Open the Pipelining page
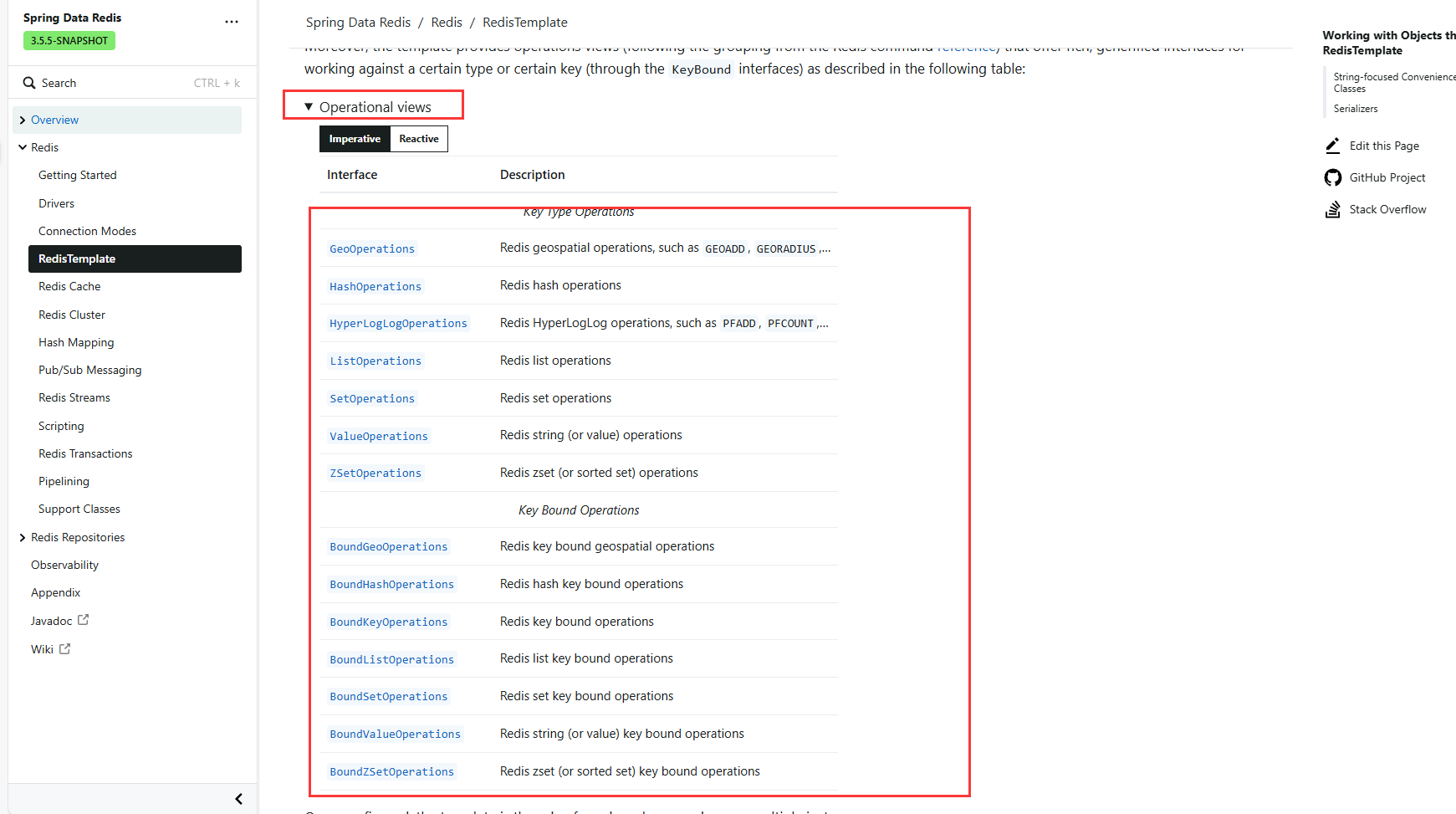The width and height of the screenshot is (1456, 814). click(64, 481)
